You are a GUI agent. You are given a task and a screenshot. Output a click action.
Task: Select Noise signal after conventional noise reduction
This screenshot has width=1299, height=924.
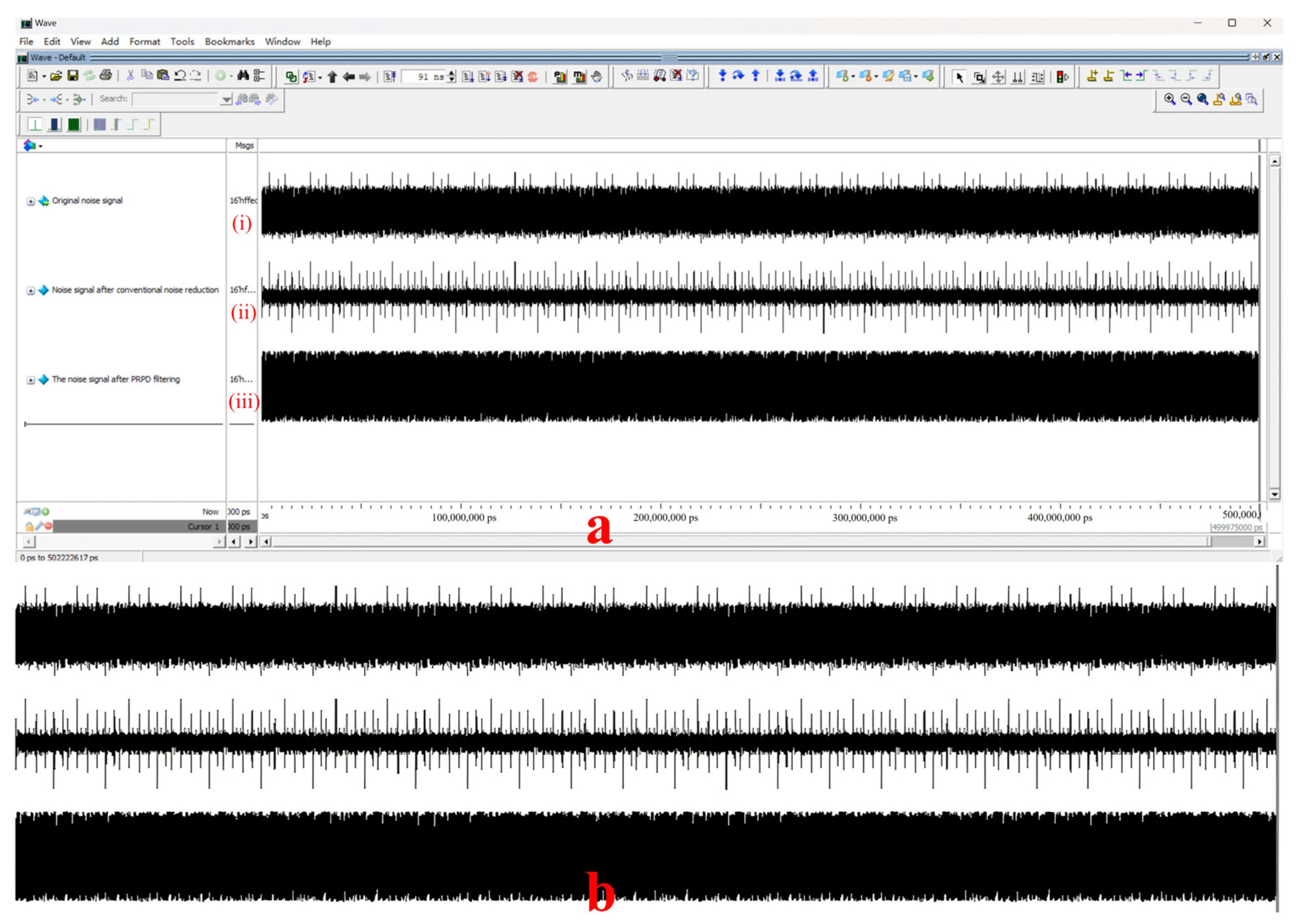point(135,290)
